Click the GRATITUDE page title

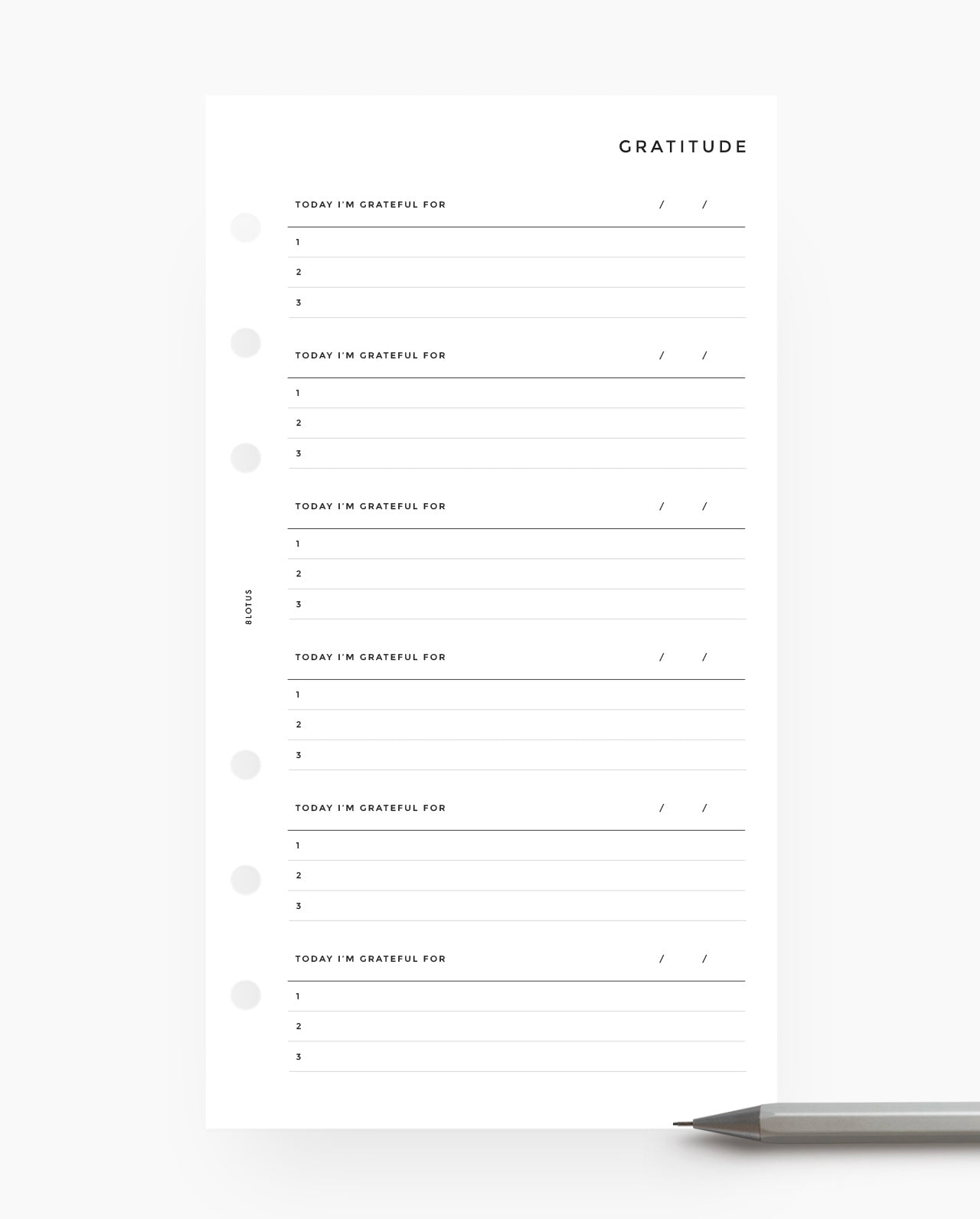click(682, 146)
